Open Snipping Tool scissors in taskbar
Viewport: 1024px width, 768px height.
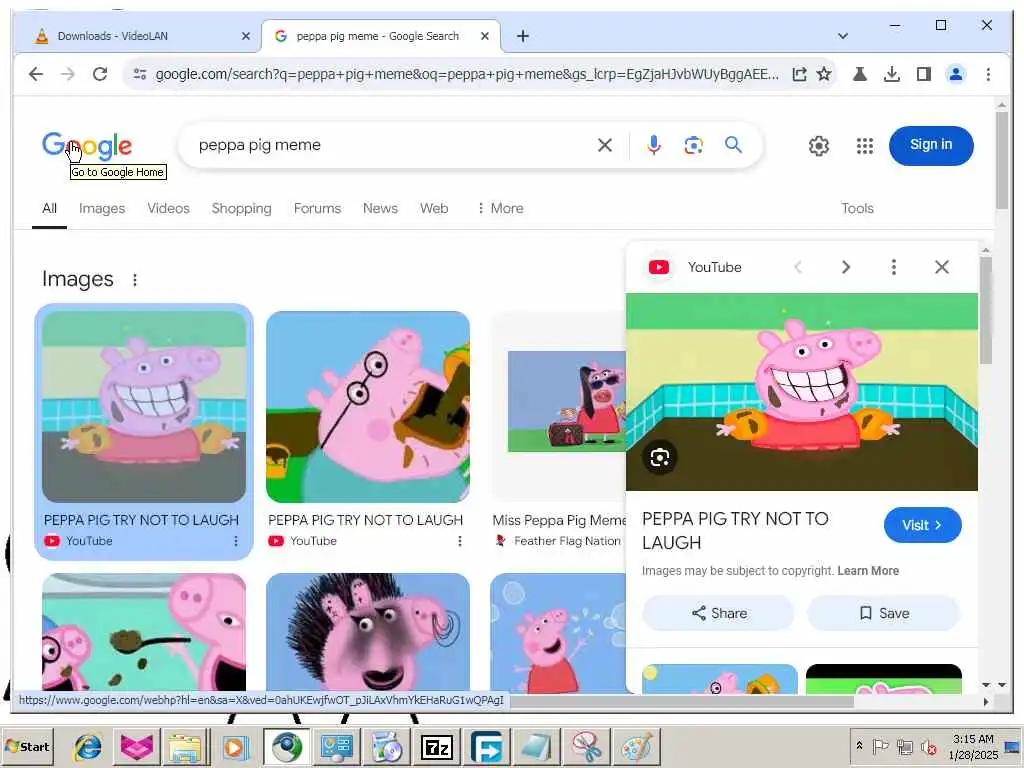[586, 747]
